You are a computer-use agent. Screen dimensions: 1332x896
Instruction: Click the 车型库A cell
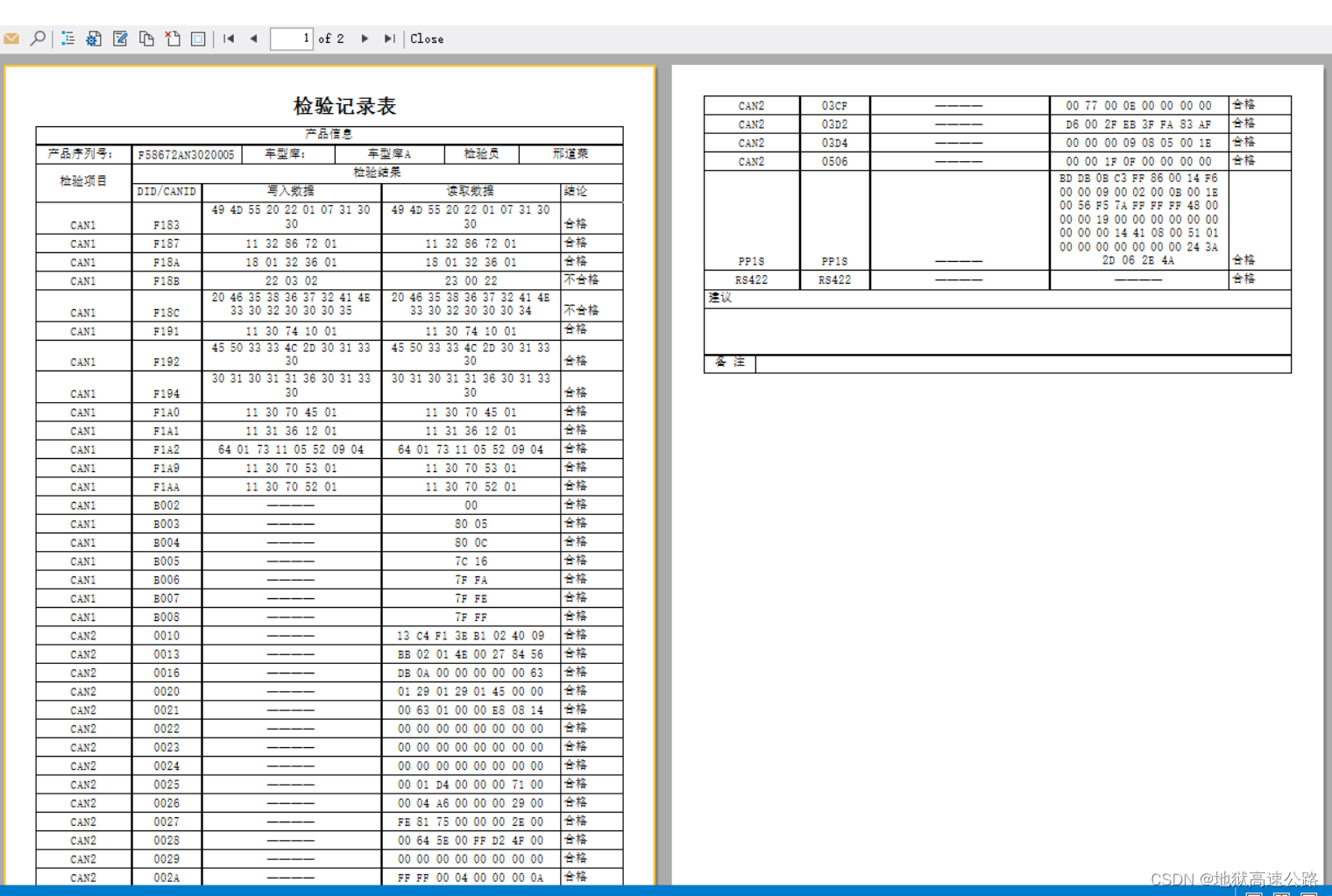pyautogui.click(x=389, y=154)
